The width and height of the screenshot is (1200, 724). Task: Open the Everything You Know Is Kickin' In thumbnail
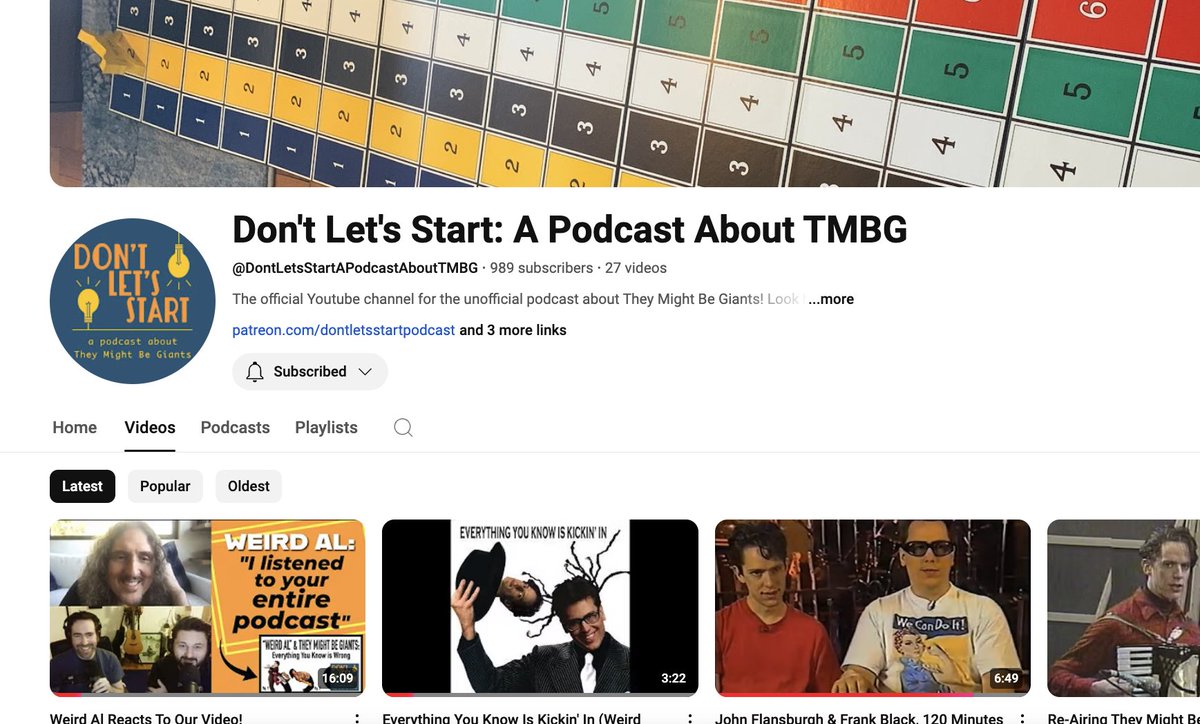540,608
